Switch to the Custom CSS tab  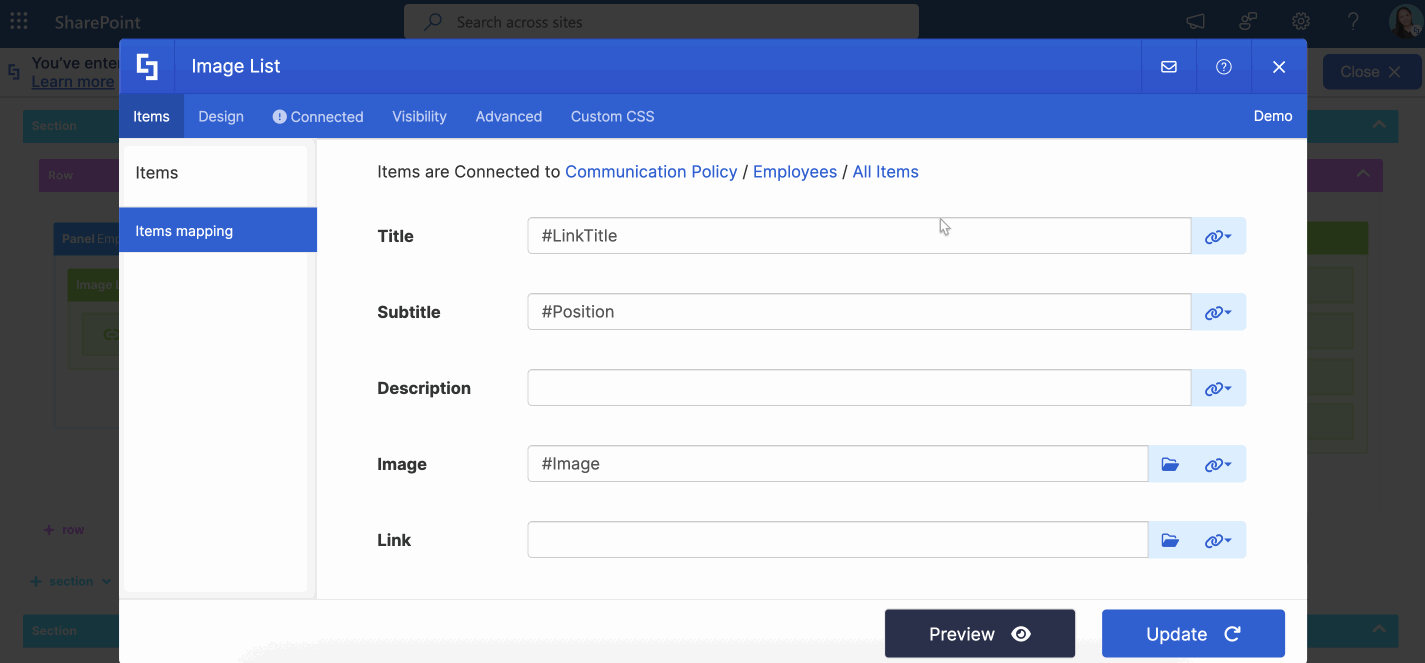point(612,116)
